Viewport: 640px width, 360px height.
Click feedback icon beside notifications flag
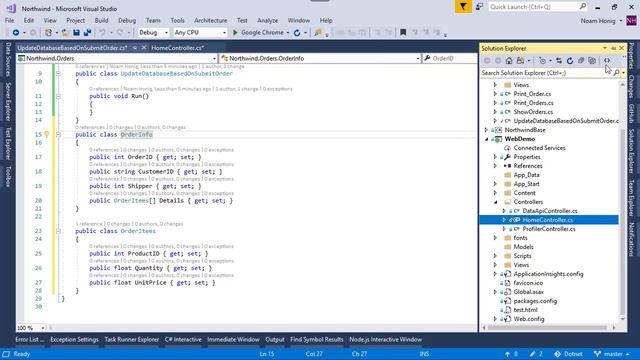pyautogui.click(x=480, y=7)
